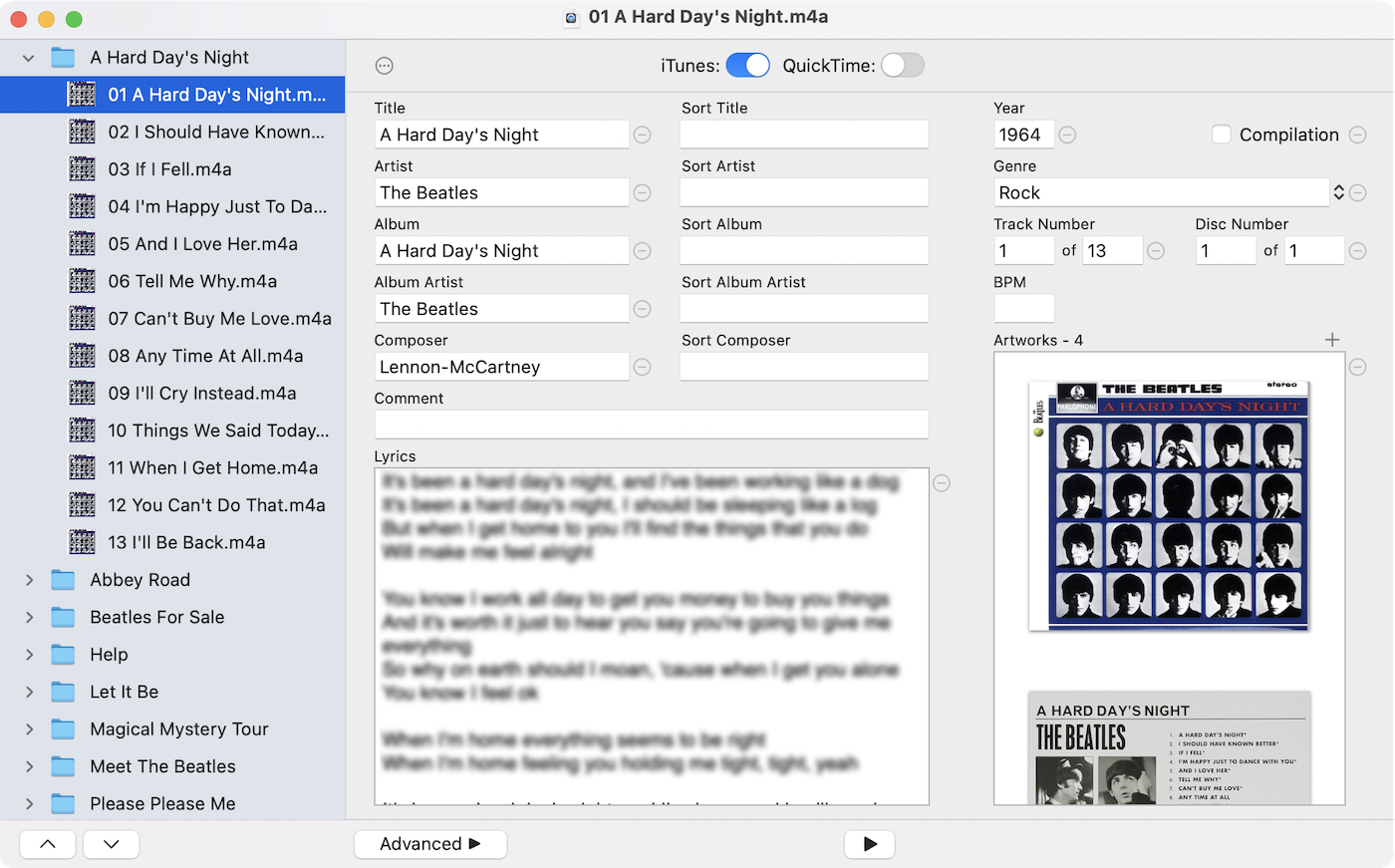Image resolution: width=1395 pixels, height=868 pixels.
Task: Select 07 Can't Buy Me Love.m4a
Action: point(172,319)
